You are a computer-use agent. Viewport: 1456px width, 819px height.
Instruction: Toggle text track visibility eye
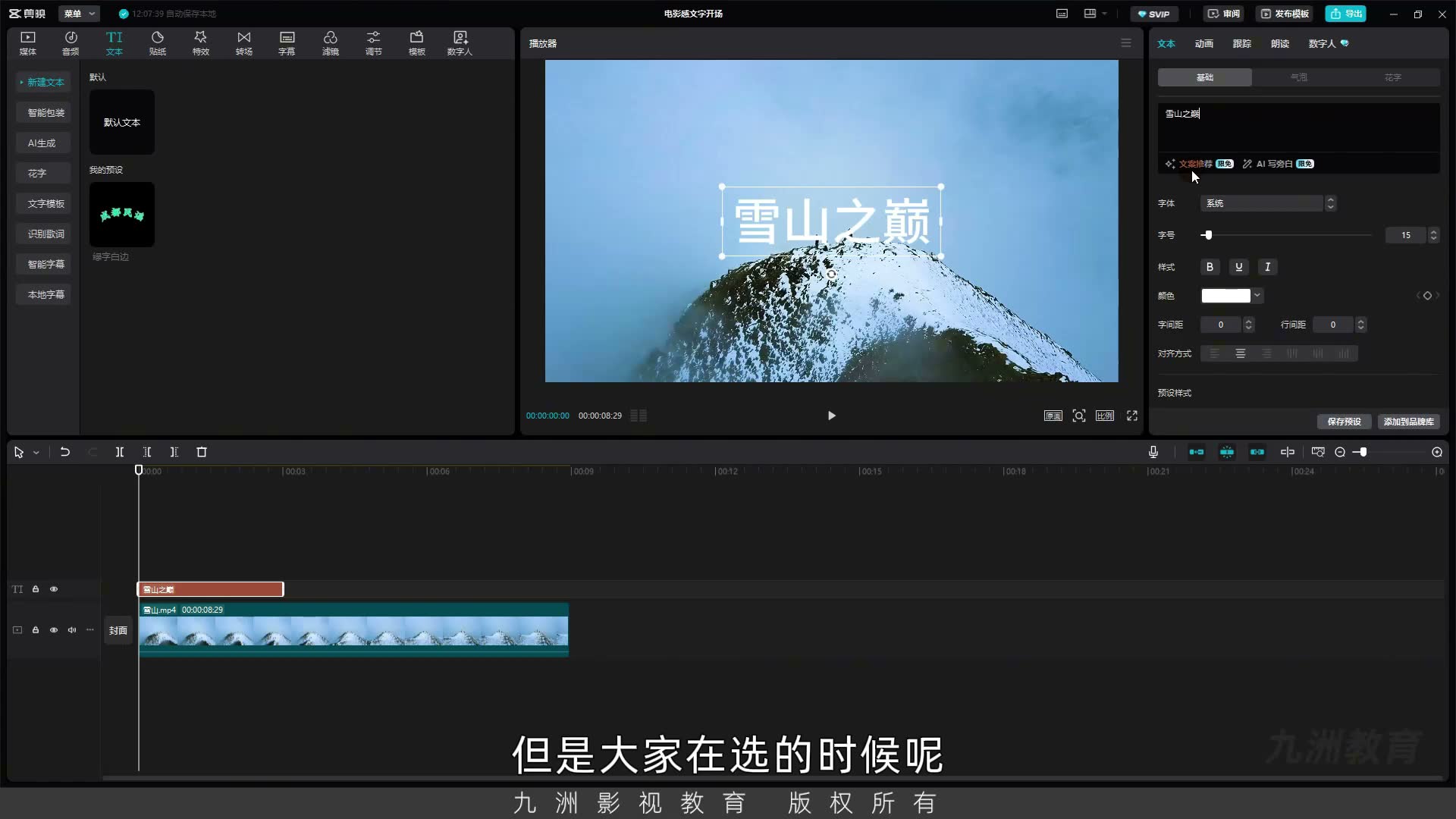tap(54, 589)
